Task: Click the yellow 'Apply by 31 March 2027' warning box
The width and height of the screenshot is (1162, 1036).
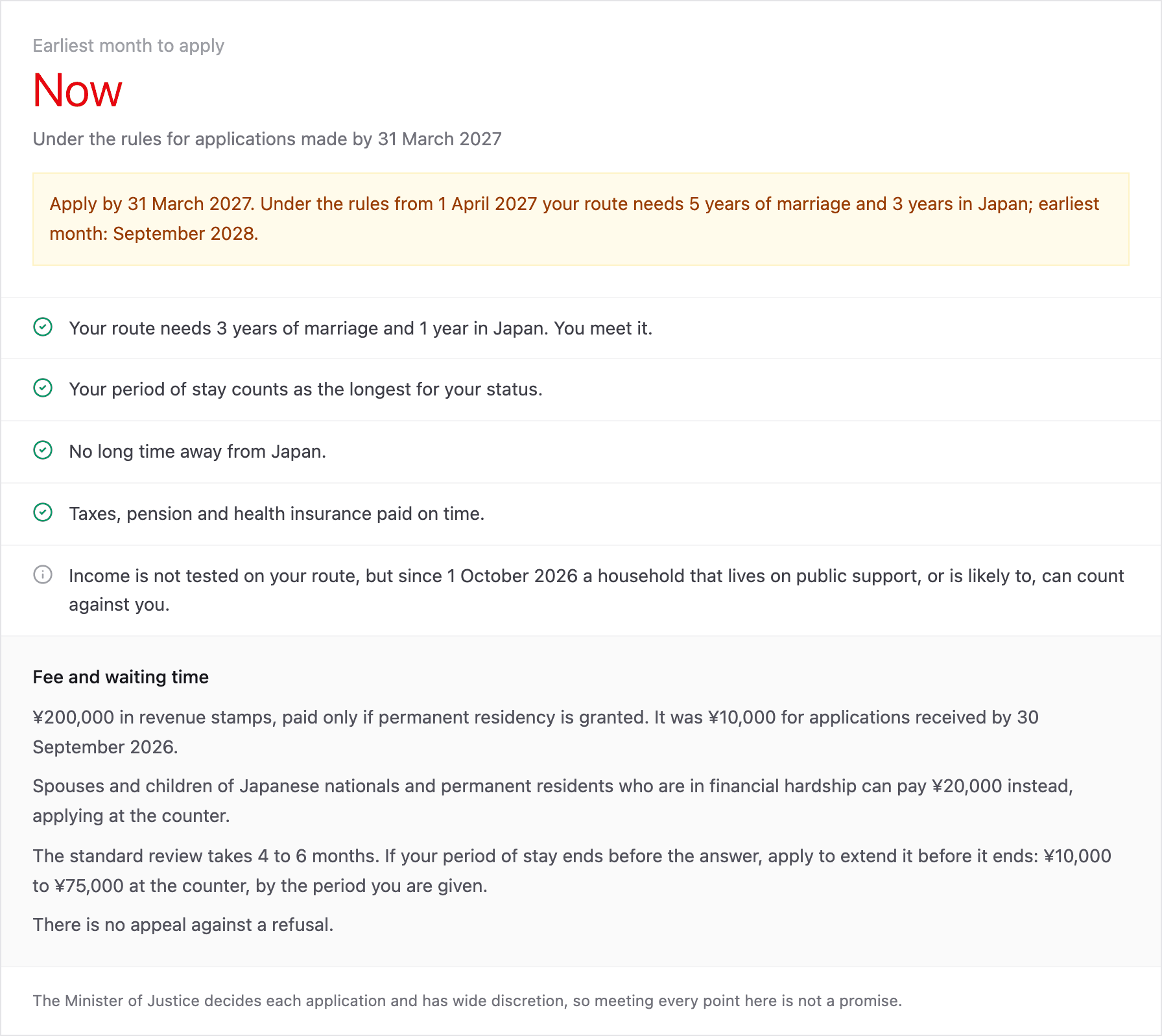Action: [581, 219]
